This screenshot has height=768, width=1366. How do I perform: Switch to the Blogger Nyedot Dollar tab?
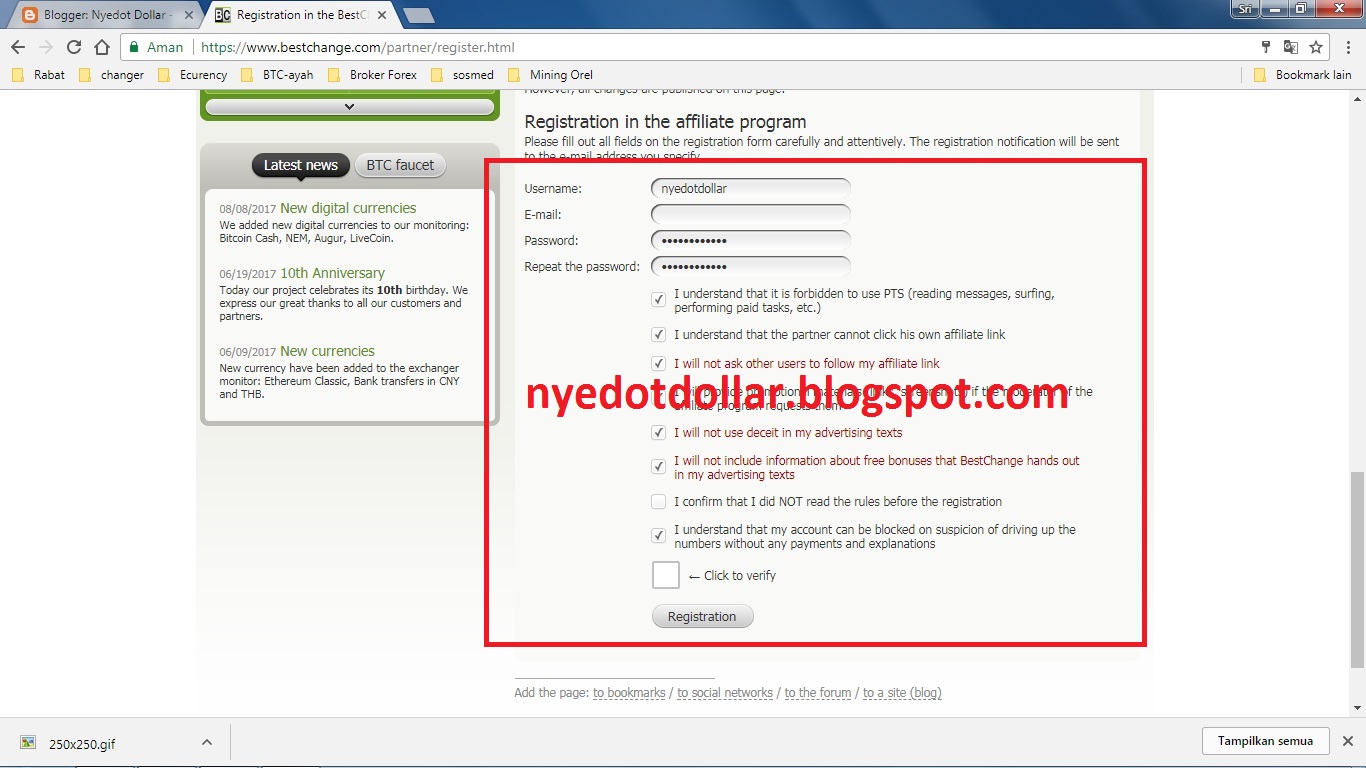pos(105,15)
